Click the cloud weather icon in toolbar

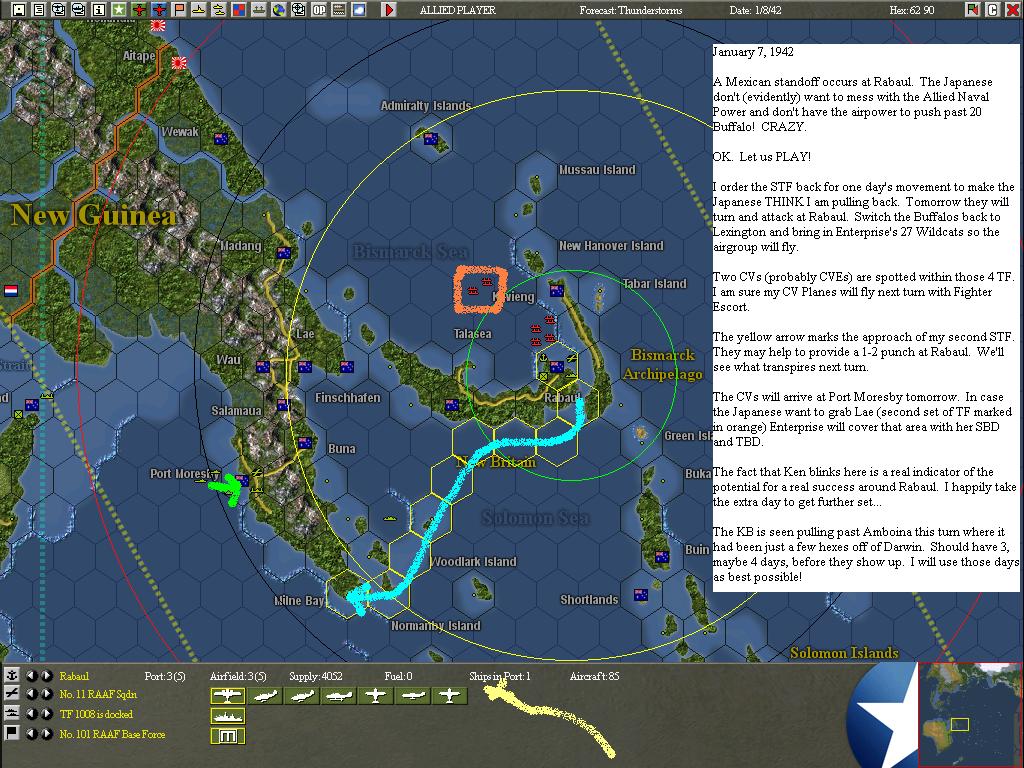click(359, 10)
